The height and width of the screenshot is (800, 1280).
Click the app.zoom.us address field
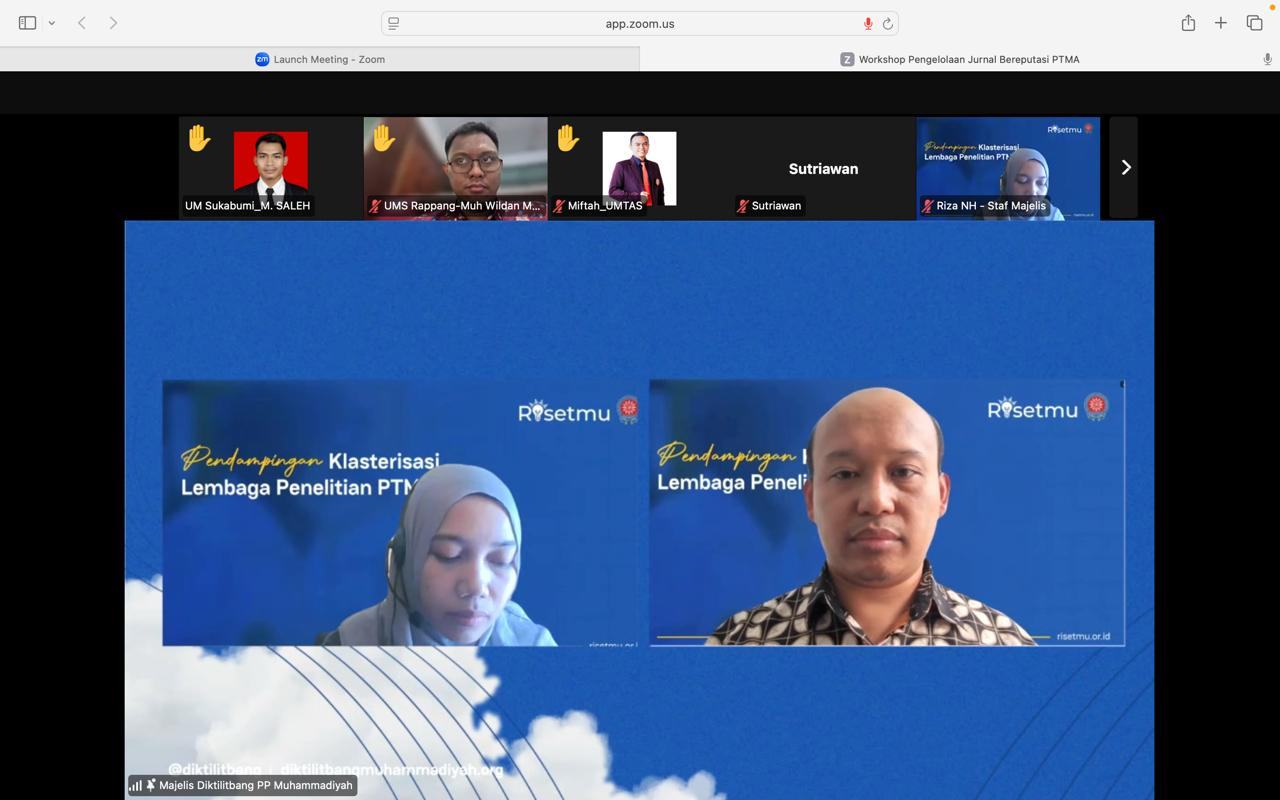tap(640, 23)
